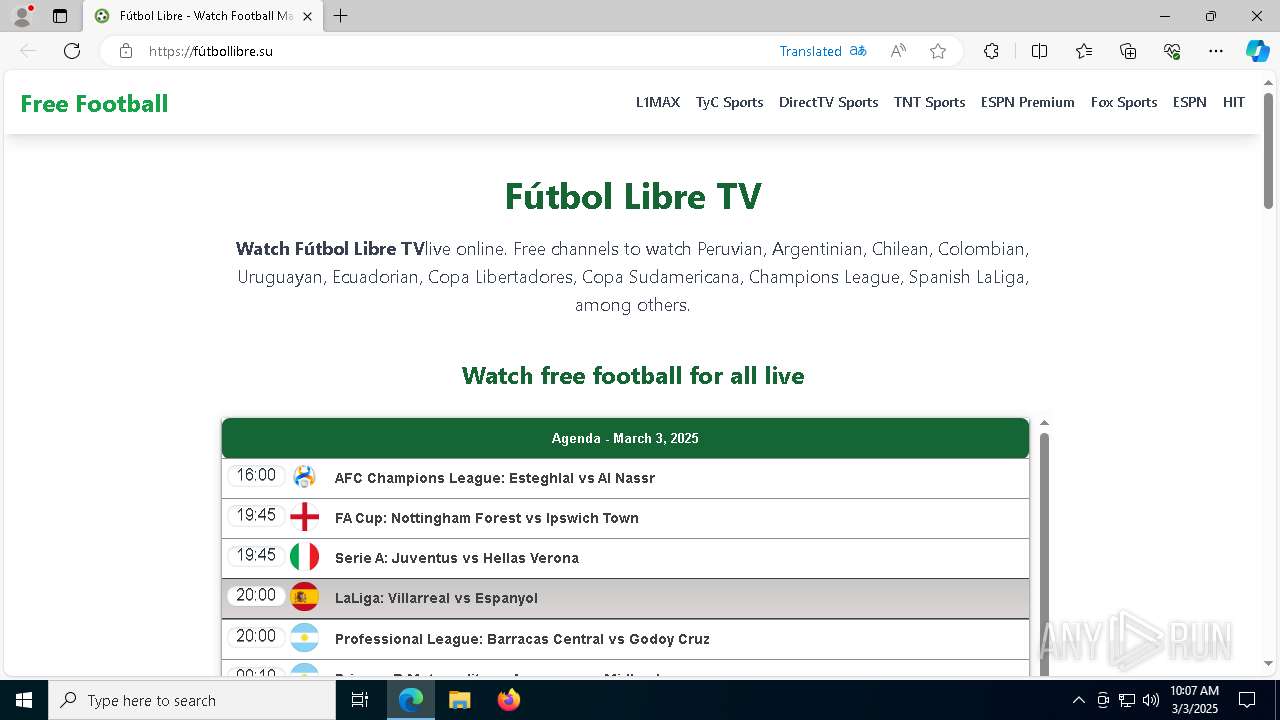This screenshot has width=1280, height=720.
Task: Click Spain flag on LaLiga row
Action: point(304,597)
